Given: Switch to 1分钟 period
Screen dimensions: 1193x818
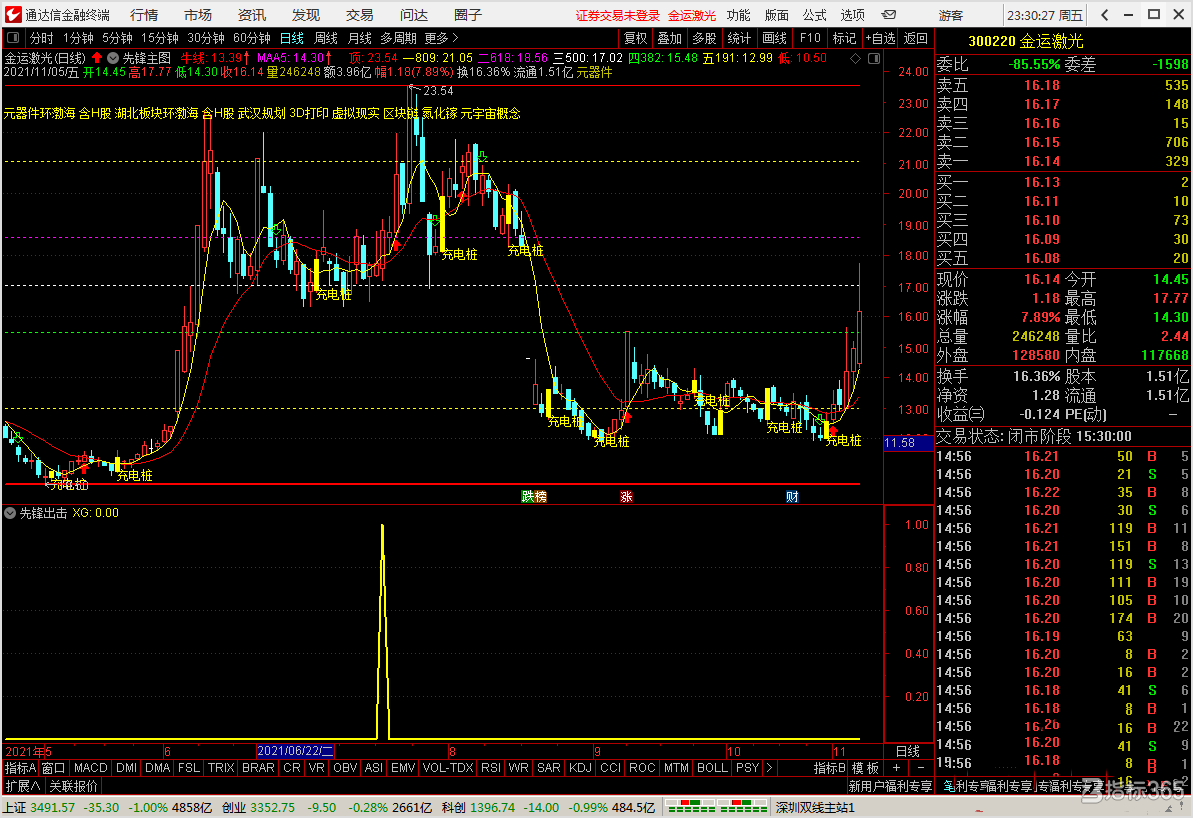Looking at the screenshot, I should click(x=78, y=38).
